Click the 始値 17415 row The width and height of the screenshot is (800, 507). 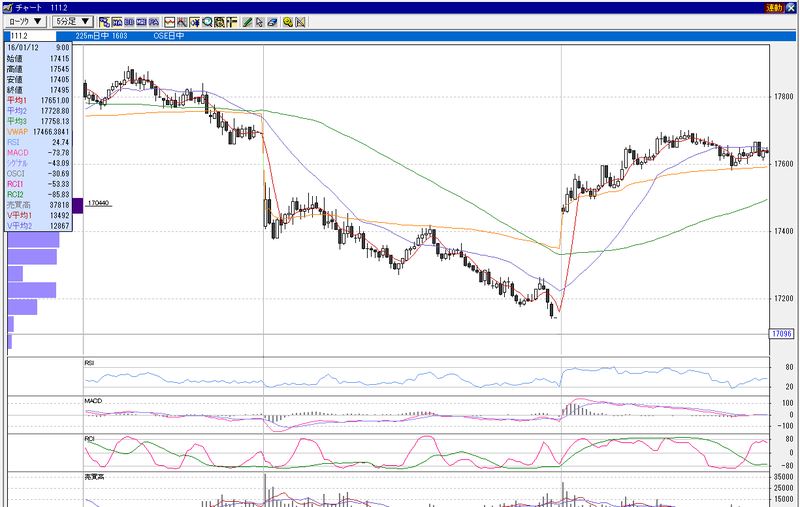point(38,58)
